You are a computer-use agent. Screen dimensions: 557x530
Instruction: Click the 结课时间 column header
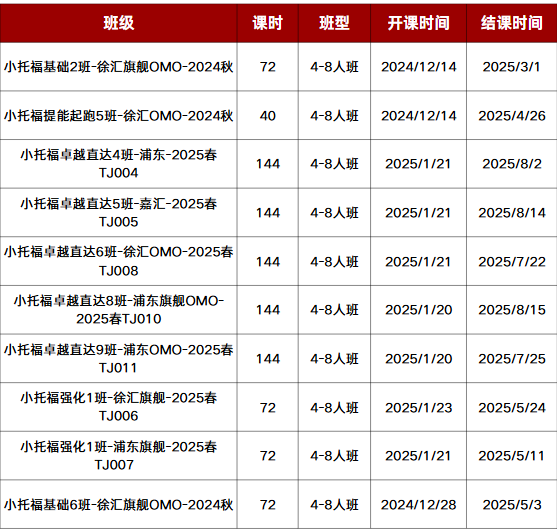tap(512, 23)
